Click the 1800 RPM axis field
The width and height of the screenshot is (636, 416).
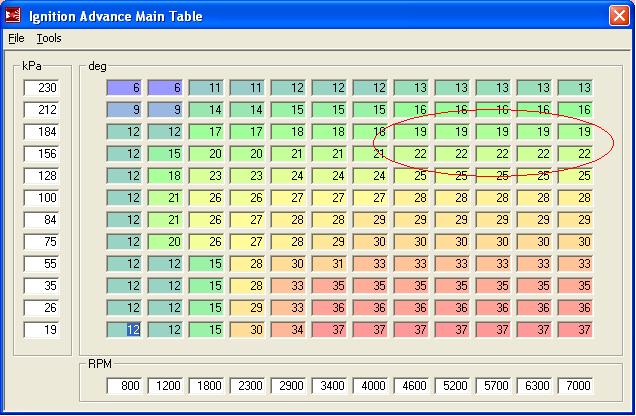tap(206, 385)
